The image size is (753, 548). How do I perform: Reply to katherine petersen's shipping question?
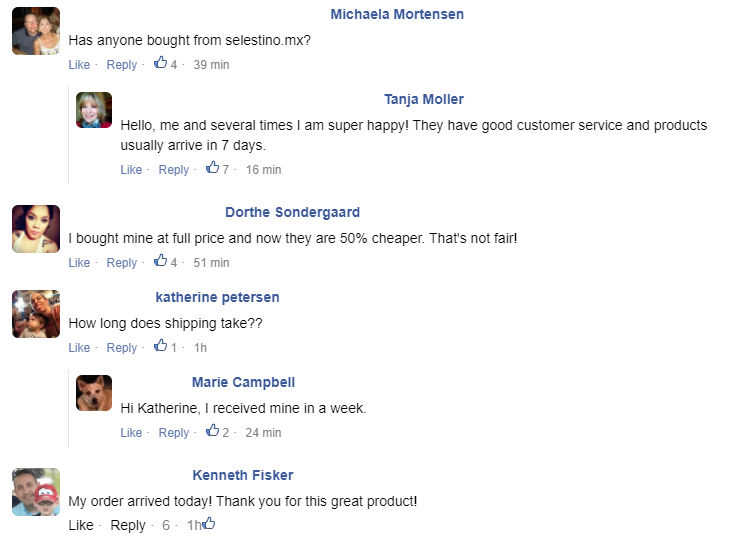(x=122, y=348)
